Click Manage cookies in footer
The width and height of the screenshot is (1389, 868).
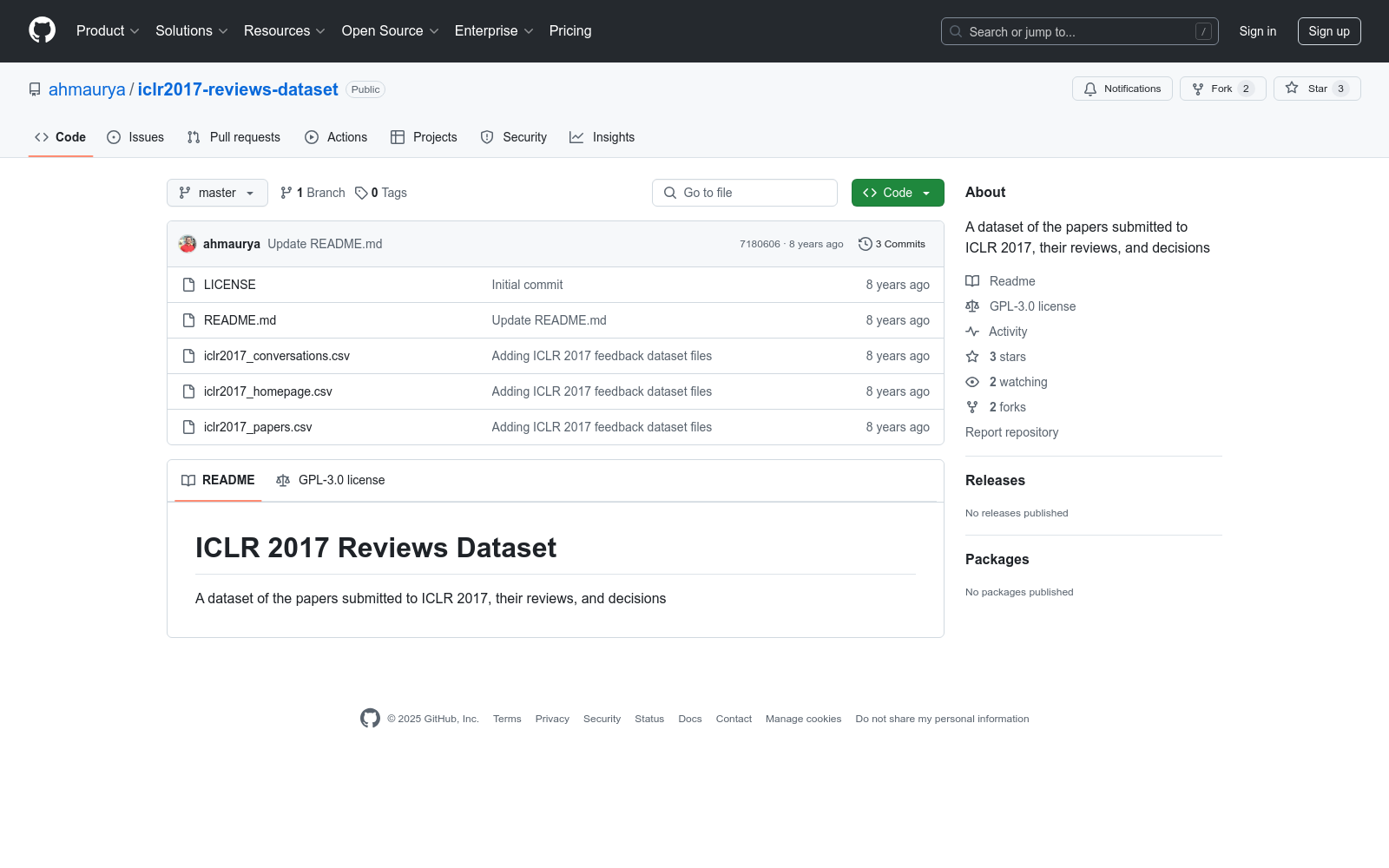click(803, 719)
